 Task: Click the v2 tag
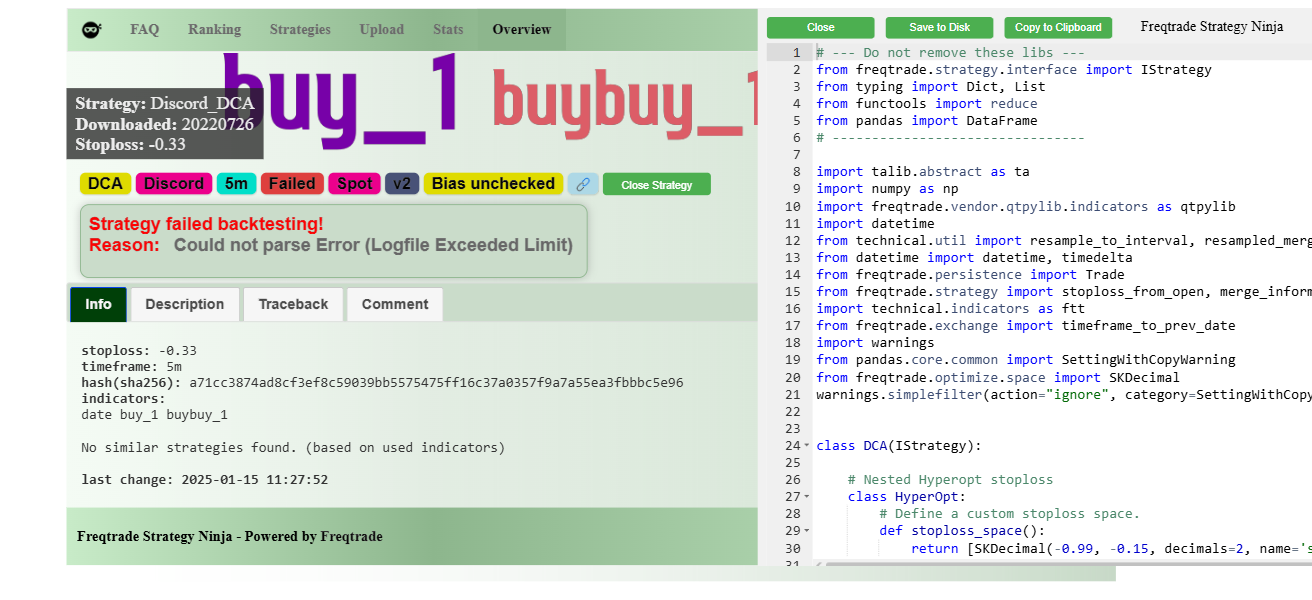pos(402,184)
